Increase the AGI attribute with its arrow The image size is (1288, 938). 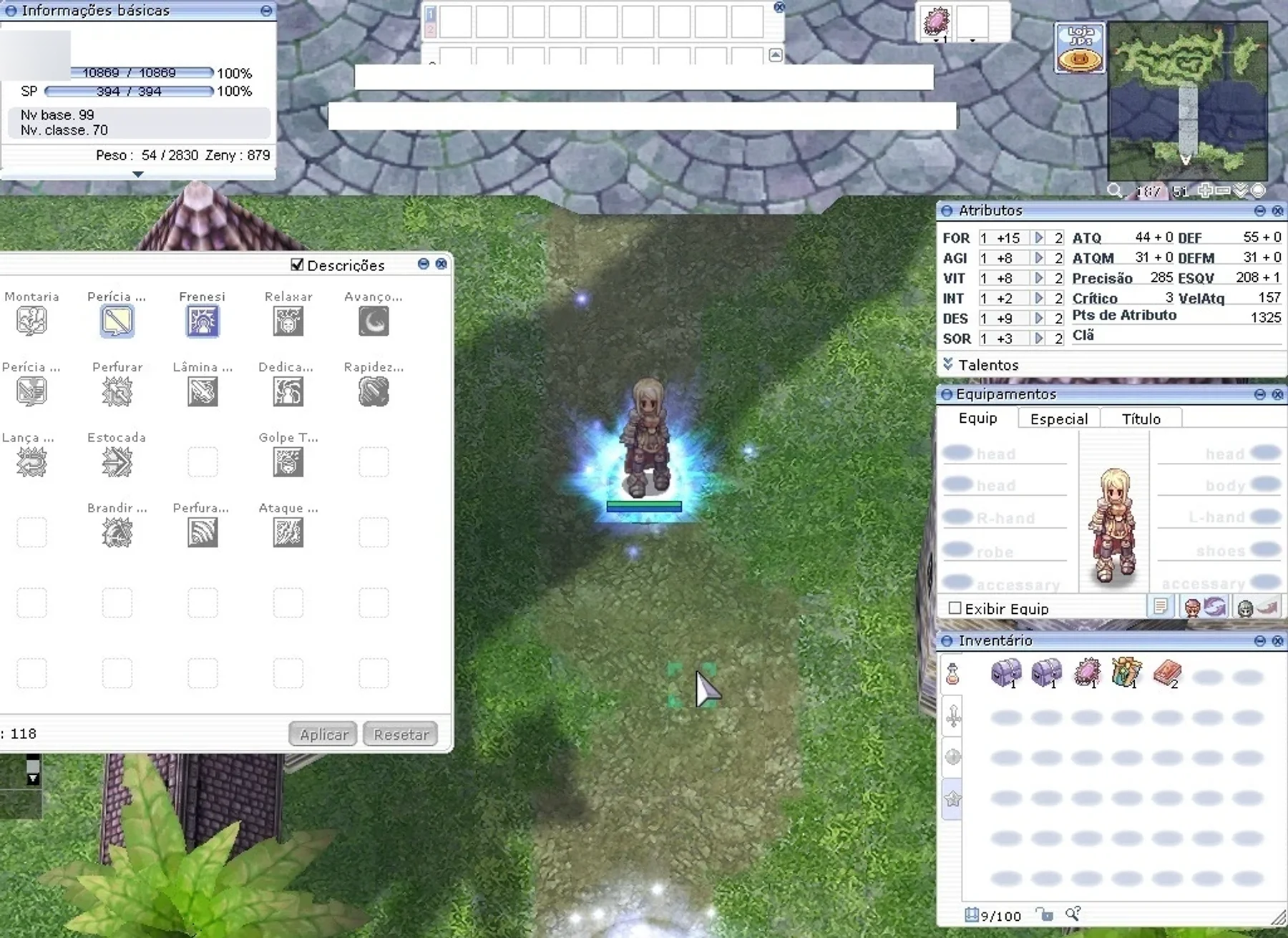pyautogui.click(x=1039, y=258)
